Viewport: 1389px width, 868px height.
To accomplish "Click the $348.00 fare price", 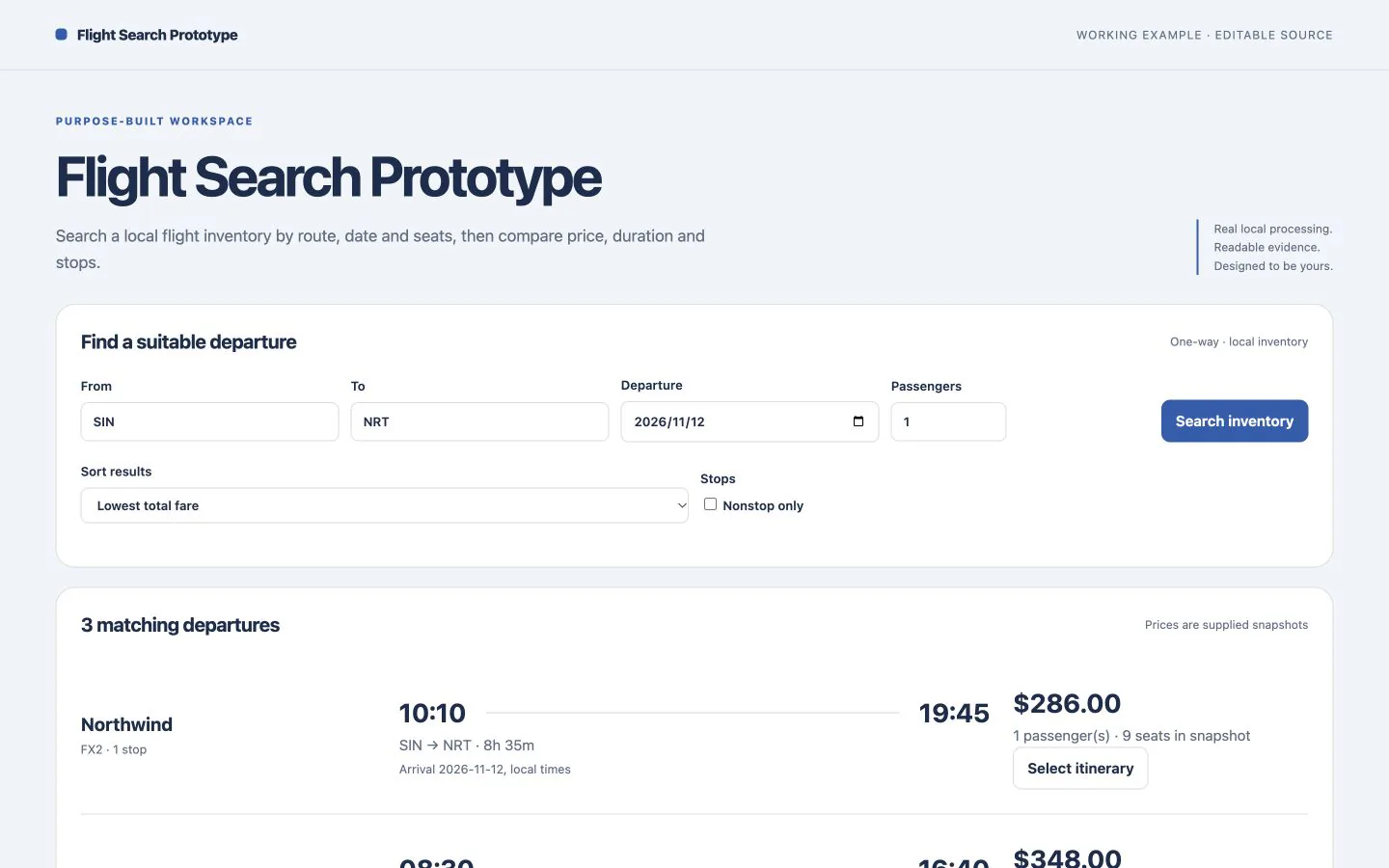I will click(1067, 857).
